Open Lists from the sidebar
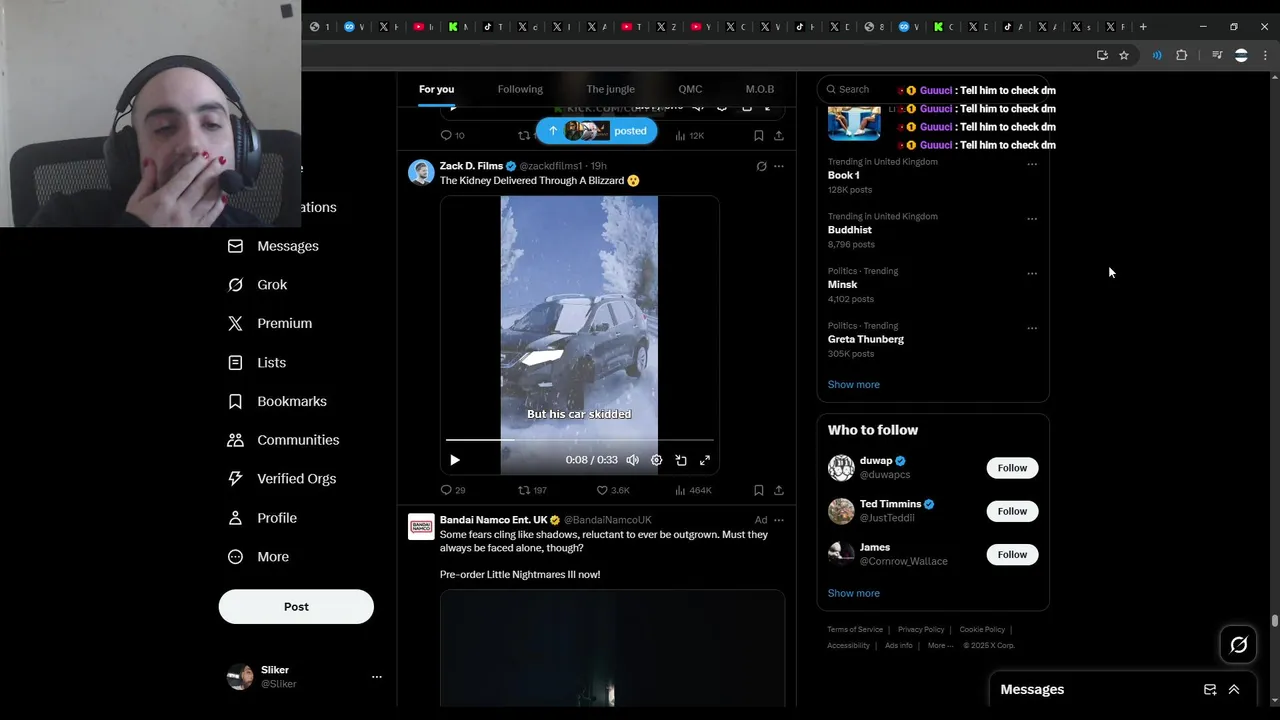Viewport: 1280px width, 720px height. tap(257, 363)
